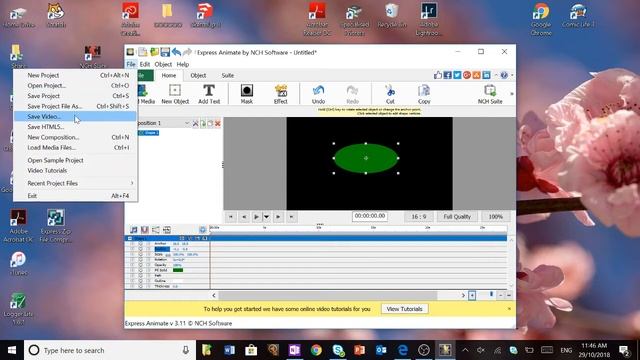Image resolution: width=640 pixels, height=360 pixels.
Task: Open File Explorer from the taskbar
Action: [207, 350]
